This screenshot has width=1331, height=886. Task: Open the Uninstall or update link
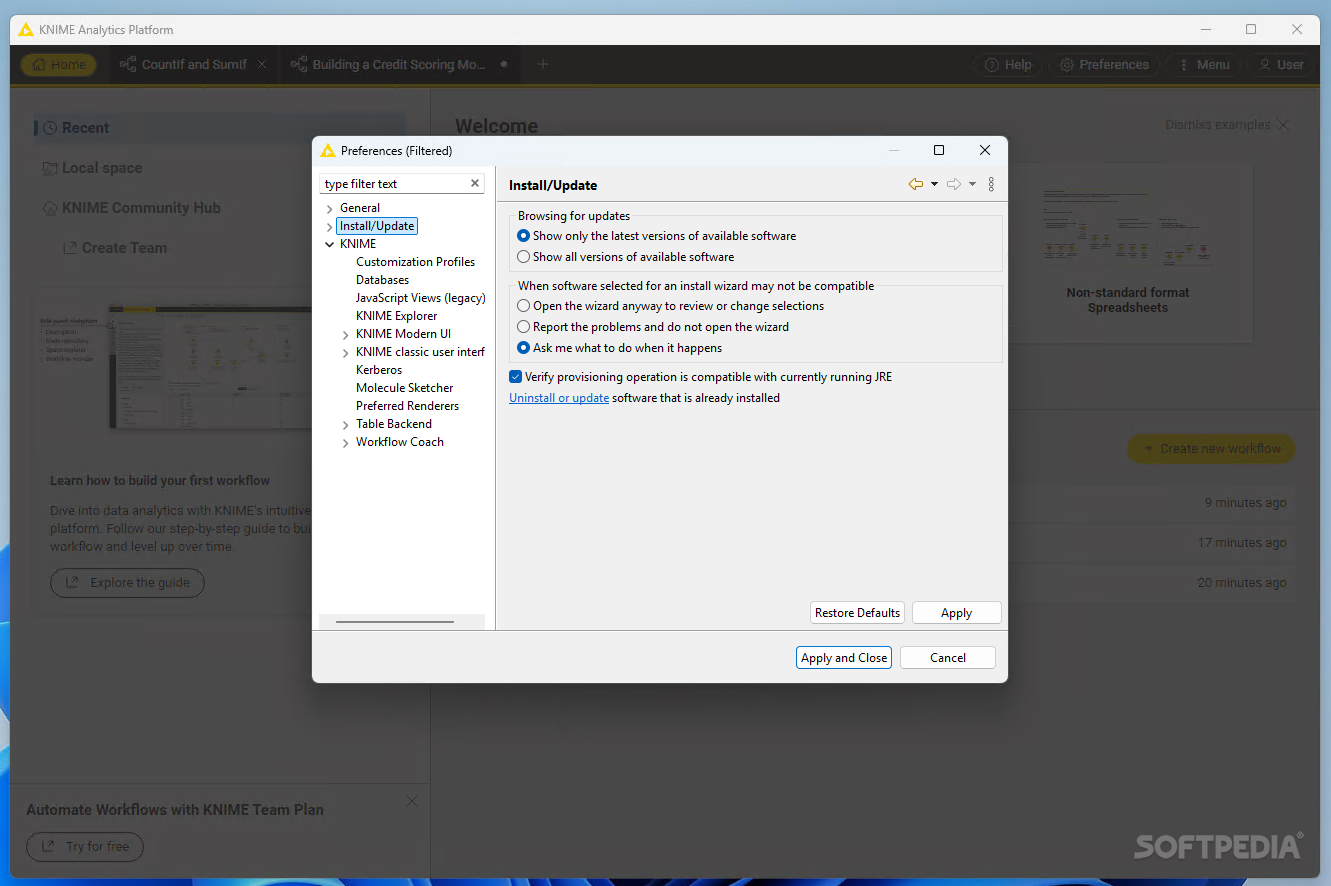tap(559, 398)
